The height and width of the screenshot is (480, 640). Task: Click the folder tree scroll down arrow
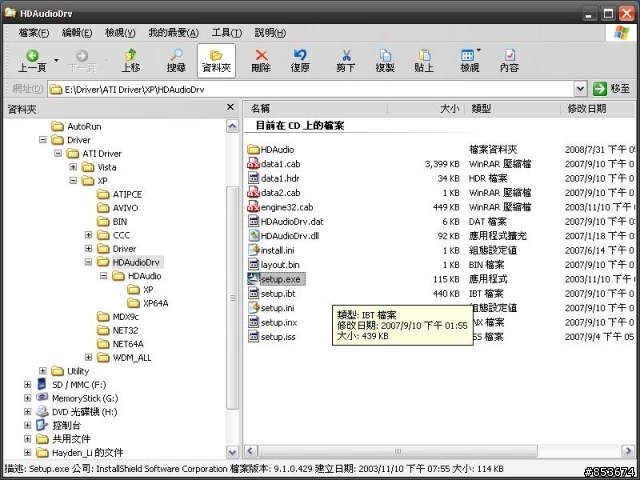click(x=232, y=452)
